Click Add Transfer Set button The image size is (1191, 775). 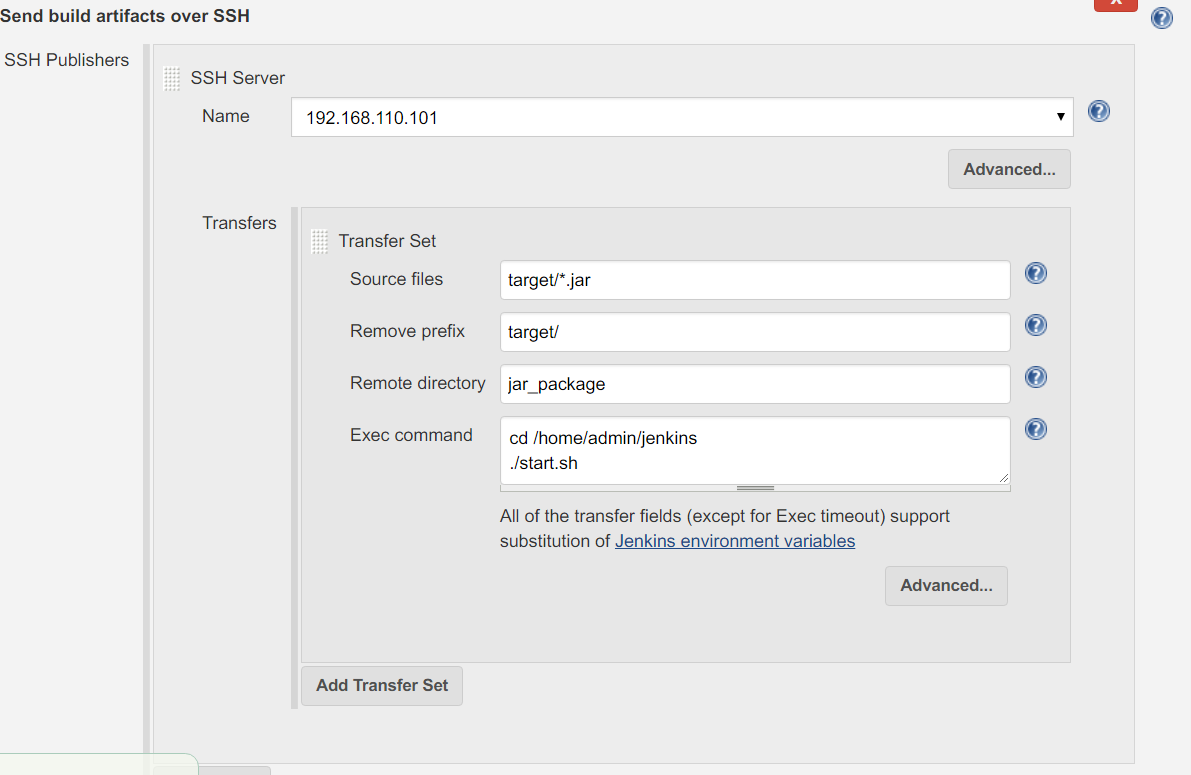382,685
